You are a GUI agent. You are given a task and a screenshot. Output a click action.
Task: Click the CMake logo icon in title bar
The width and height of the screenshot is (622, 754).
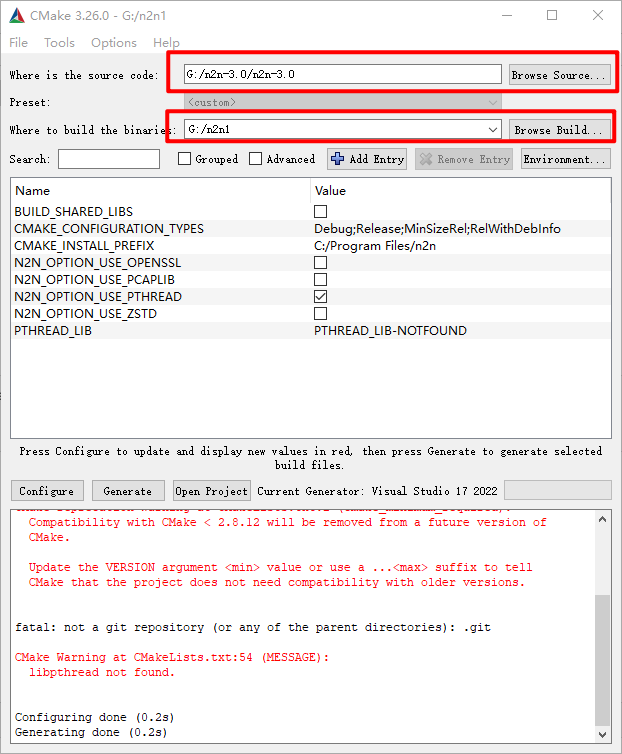(16, 15)
